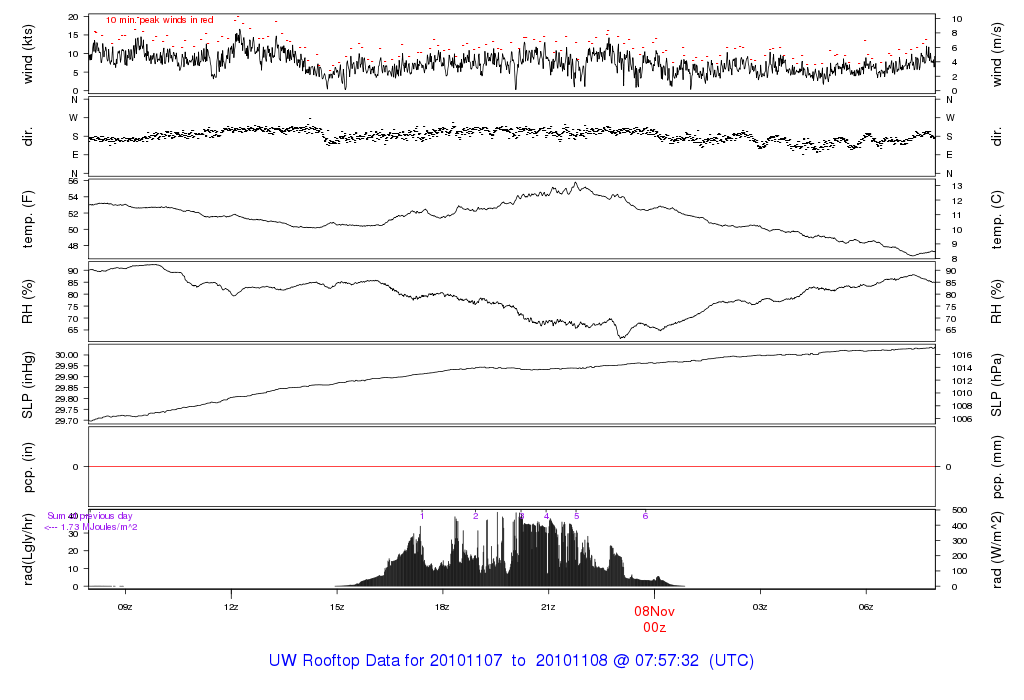Click purple marker 4 in radiation panel
Viewport: 1024px width, 700px height.
(x=547, y=516)
